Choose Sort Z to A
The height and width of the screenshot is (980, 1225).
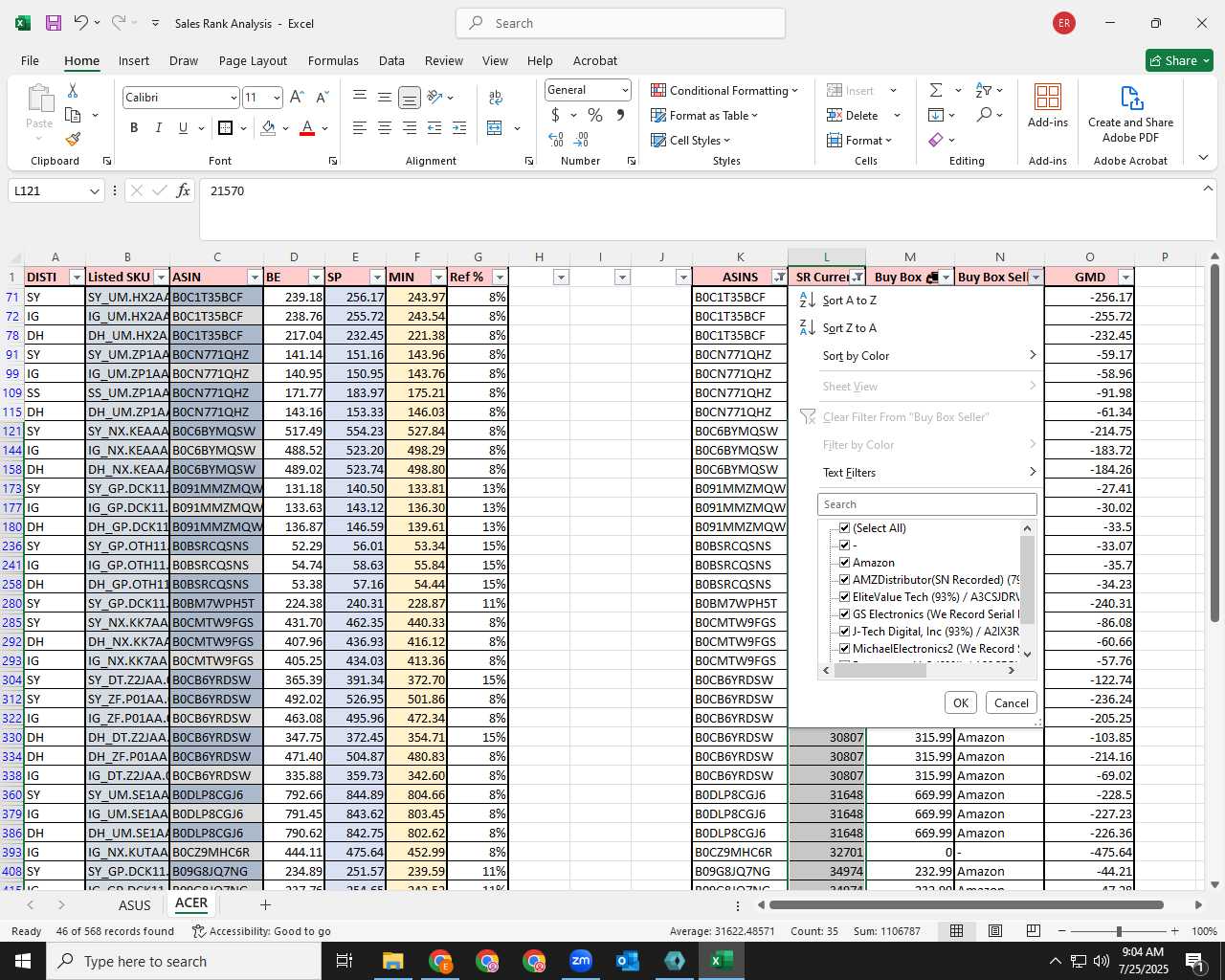tap(849, 328)
